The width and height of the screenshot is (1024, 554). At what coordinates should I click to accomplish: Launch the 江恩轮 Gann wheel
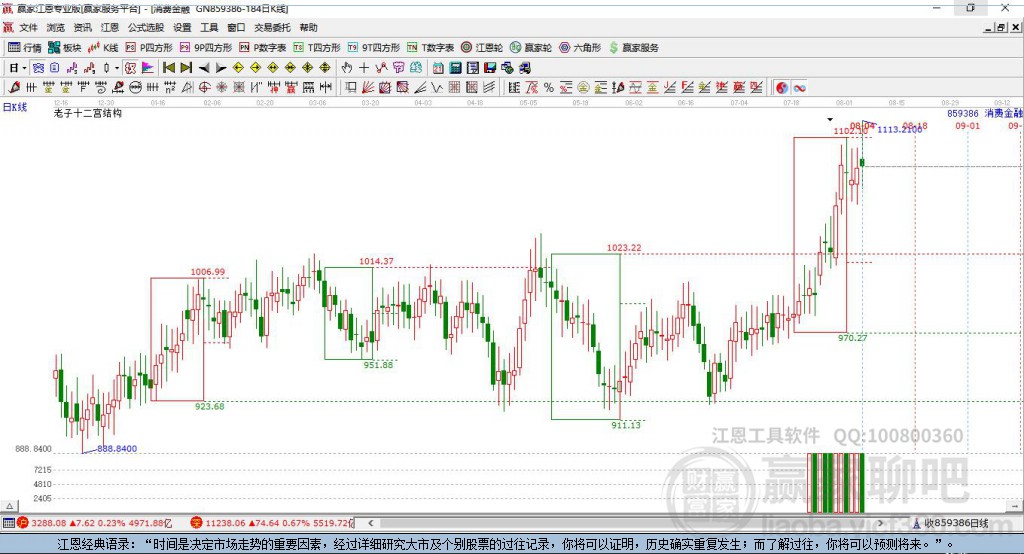(x=482, y=48)
